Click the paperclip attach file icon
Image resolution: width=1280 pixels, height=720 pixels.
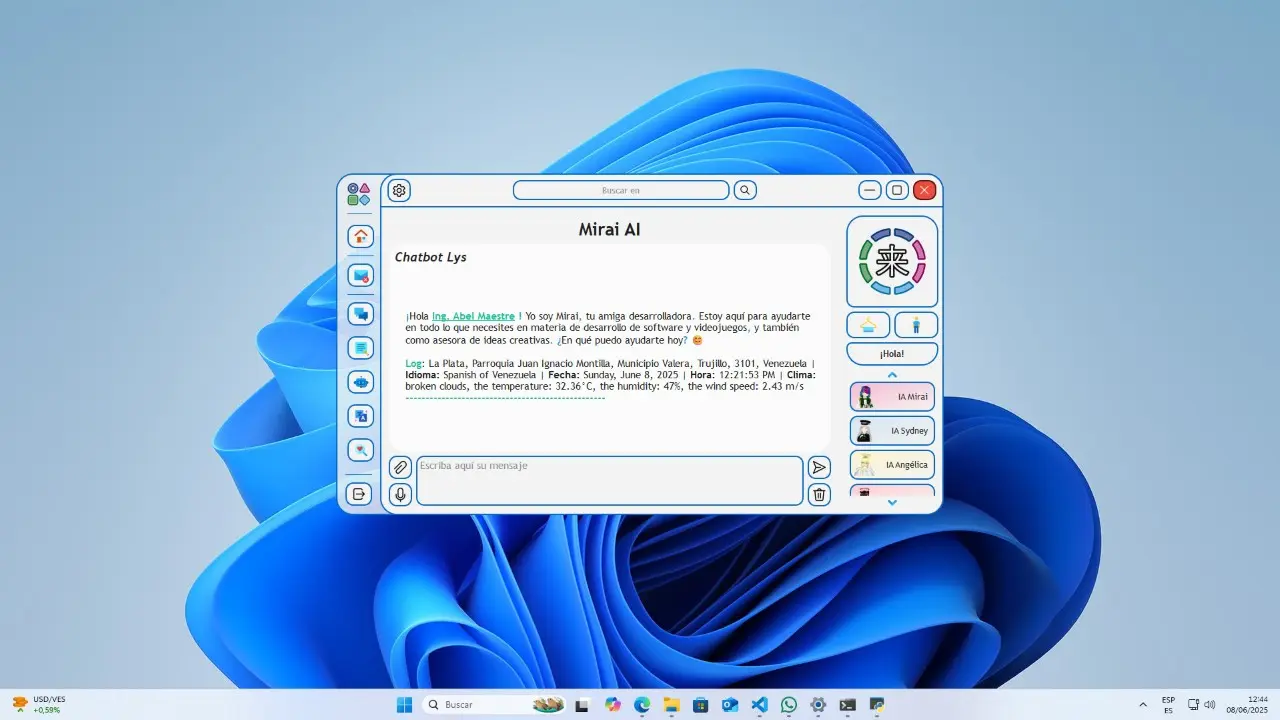click(400, 467)
